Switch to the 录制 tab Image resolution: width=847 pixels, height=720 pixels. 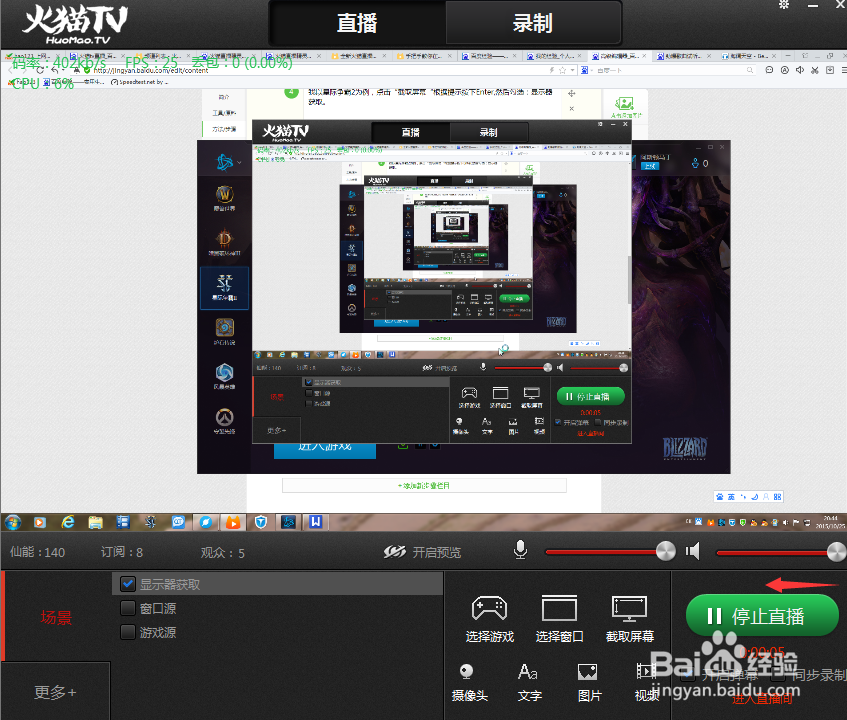point(533,23)
